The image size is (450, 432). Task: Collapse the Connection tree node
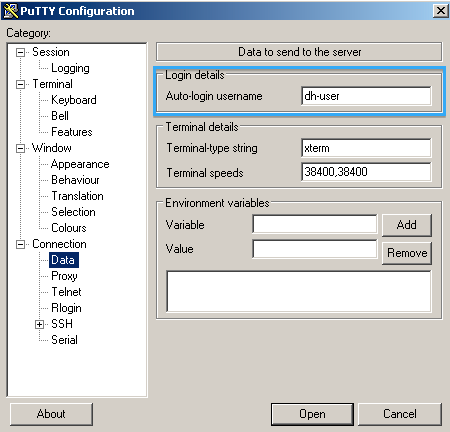click(x=21, y=244)
